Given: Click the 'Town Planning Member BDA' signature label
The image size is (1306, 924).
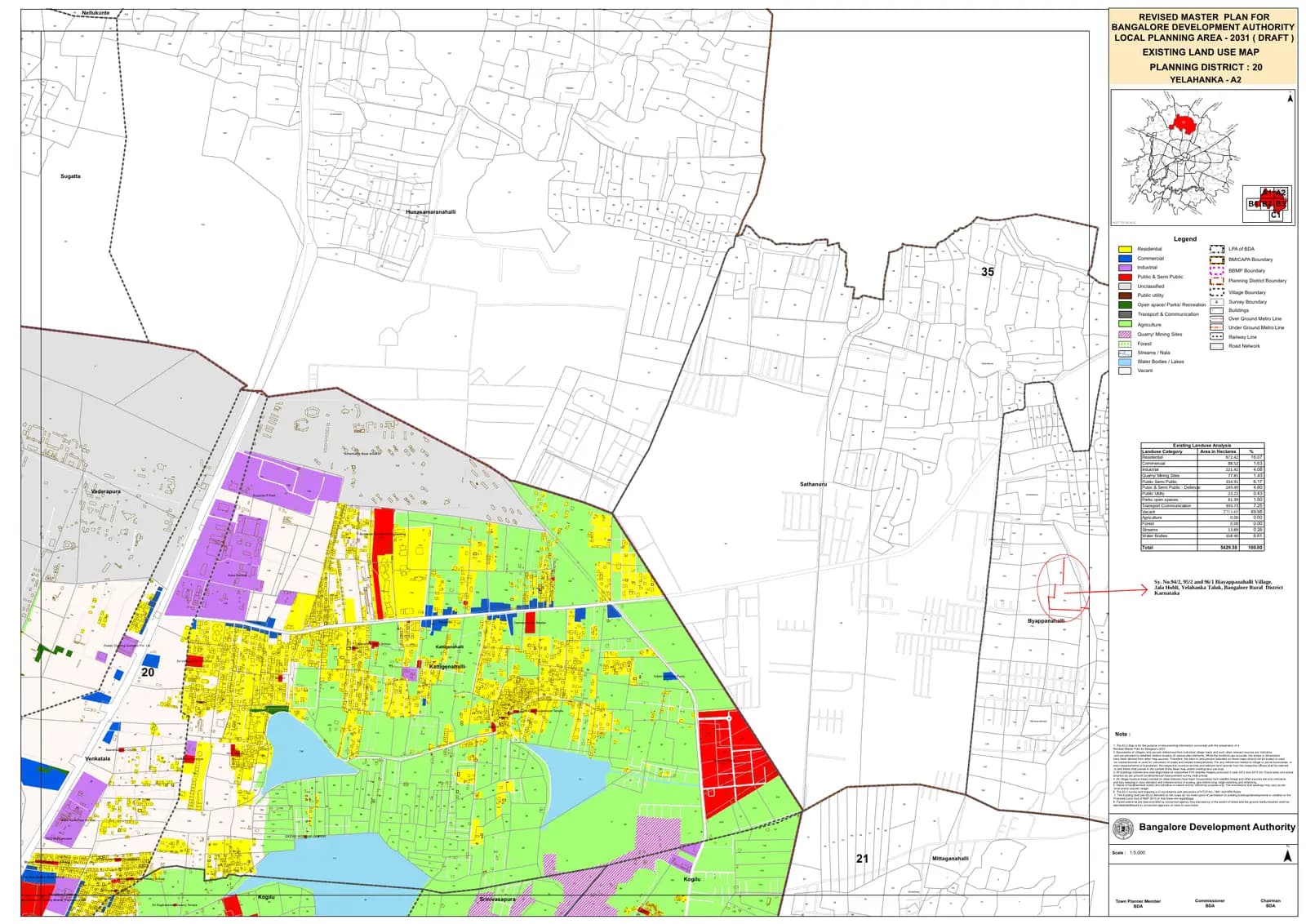Looking at the screenshot, I should (x=1138, y=904).
